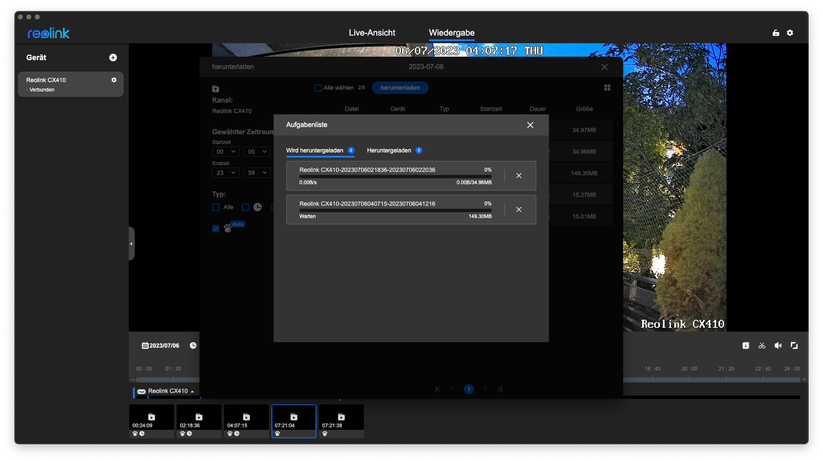Switch to the Live-Ansicht tab
The width and height of the screenshot is (823, 462).
(x=372, y=33)
